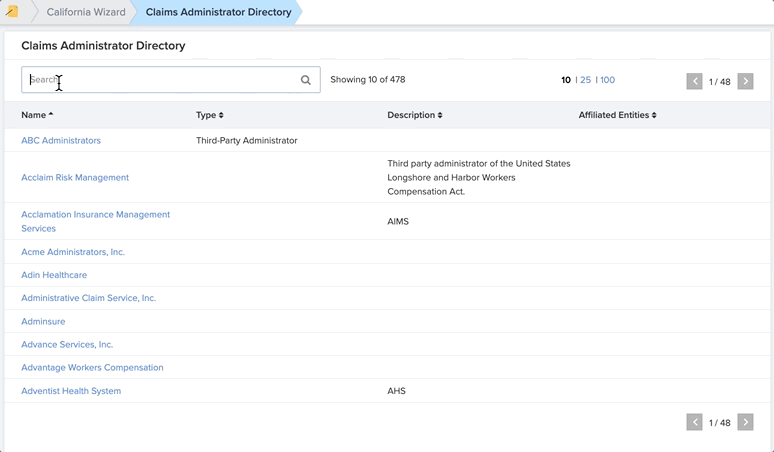Open Adventist Health System entry

[71, 391]
